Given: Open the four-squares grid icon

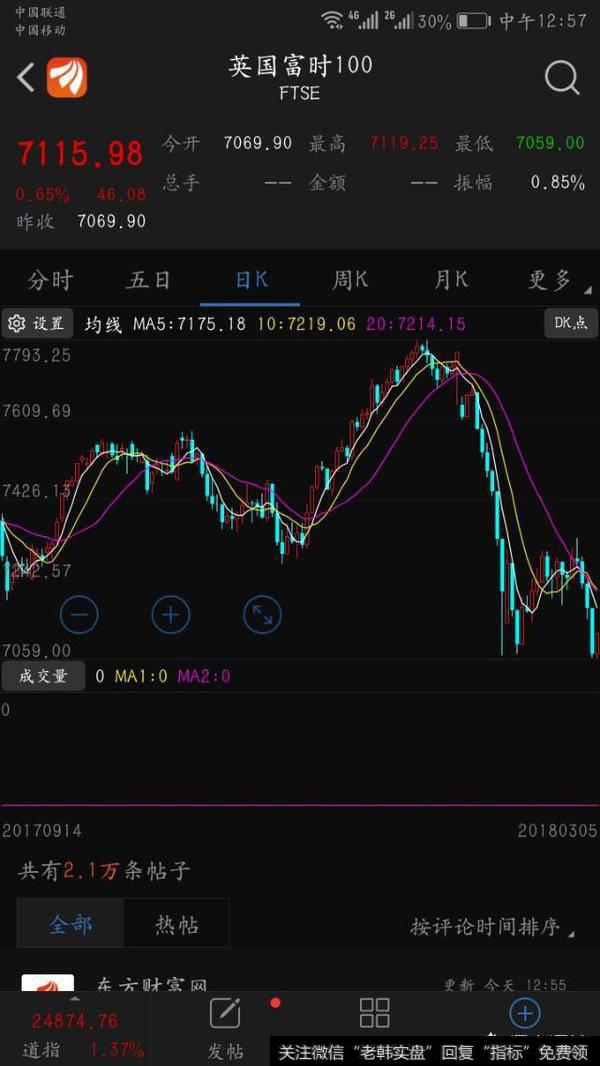Looking at the screenshot, I should coord(374,1013).
